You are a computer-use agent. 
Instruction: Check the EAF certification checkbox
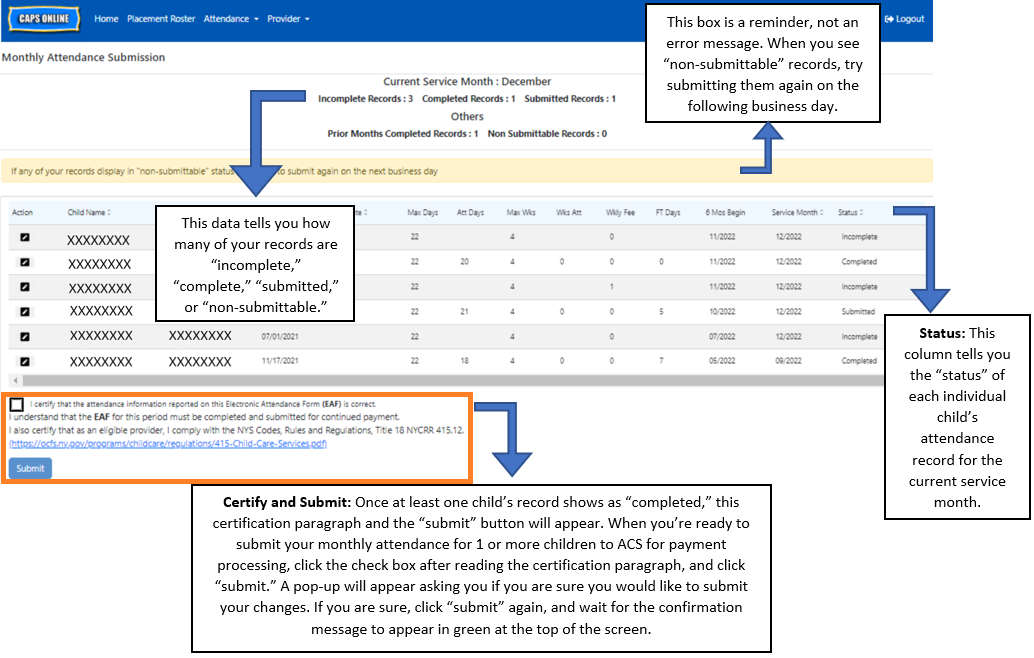(x=16, y=405)
